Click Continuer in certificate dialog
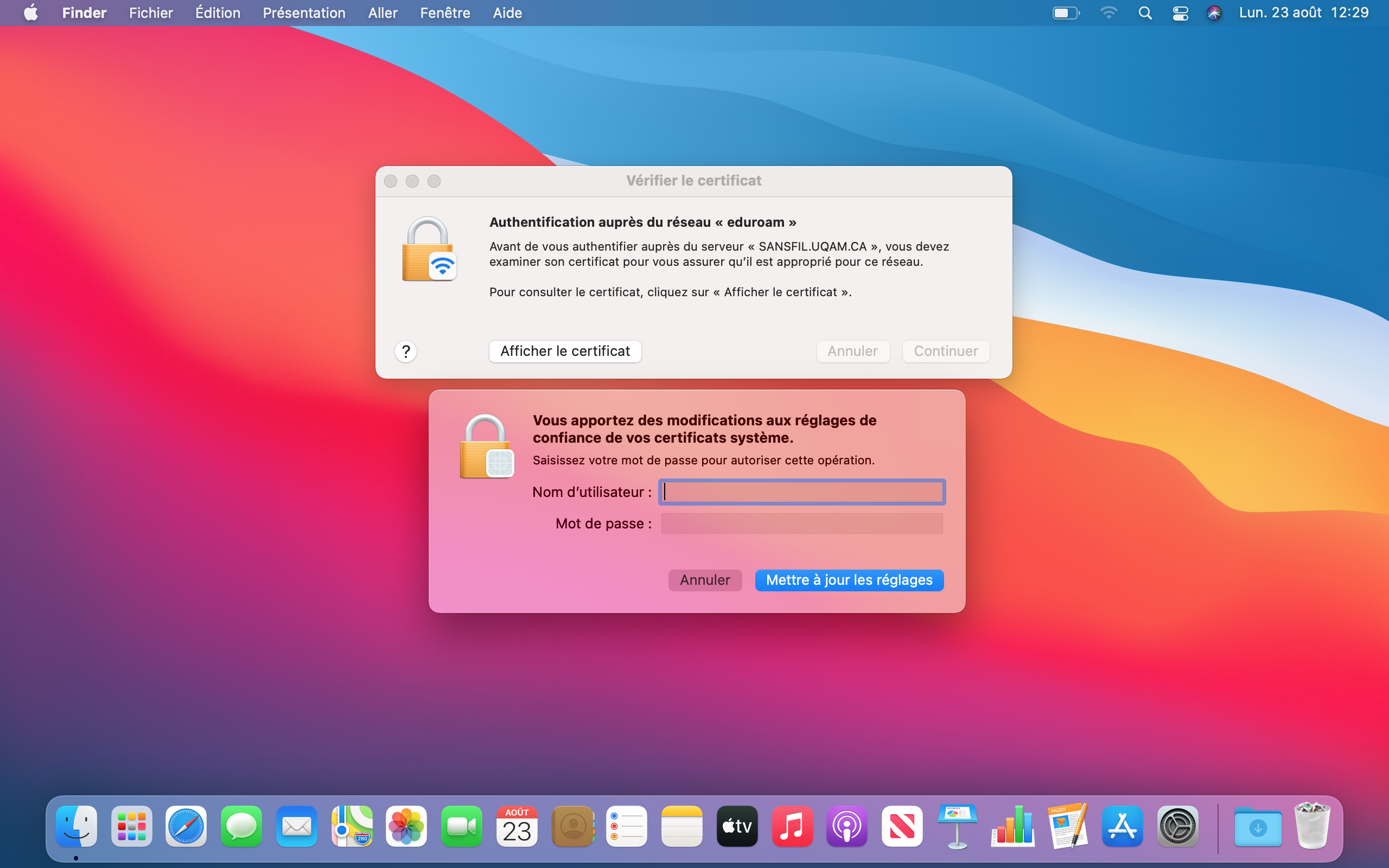The width and height of the screenshot is (1389, 868). click(946, 351)
